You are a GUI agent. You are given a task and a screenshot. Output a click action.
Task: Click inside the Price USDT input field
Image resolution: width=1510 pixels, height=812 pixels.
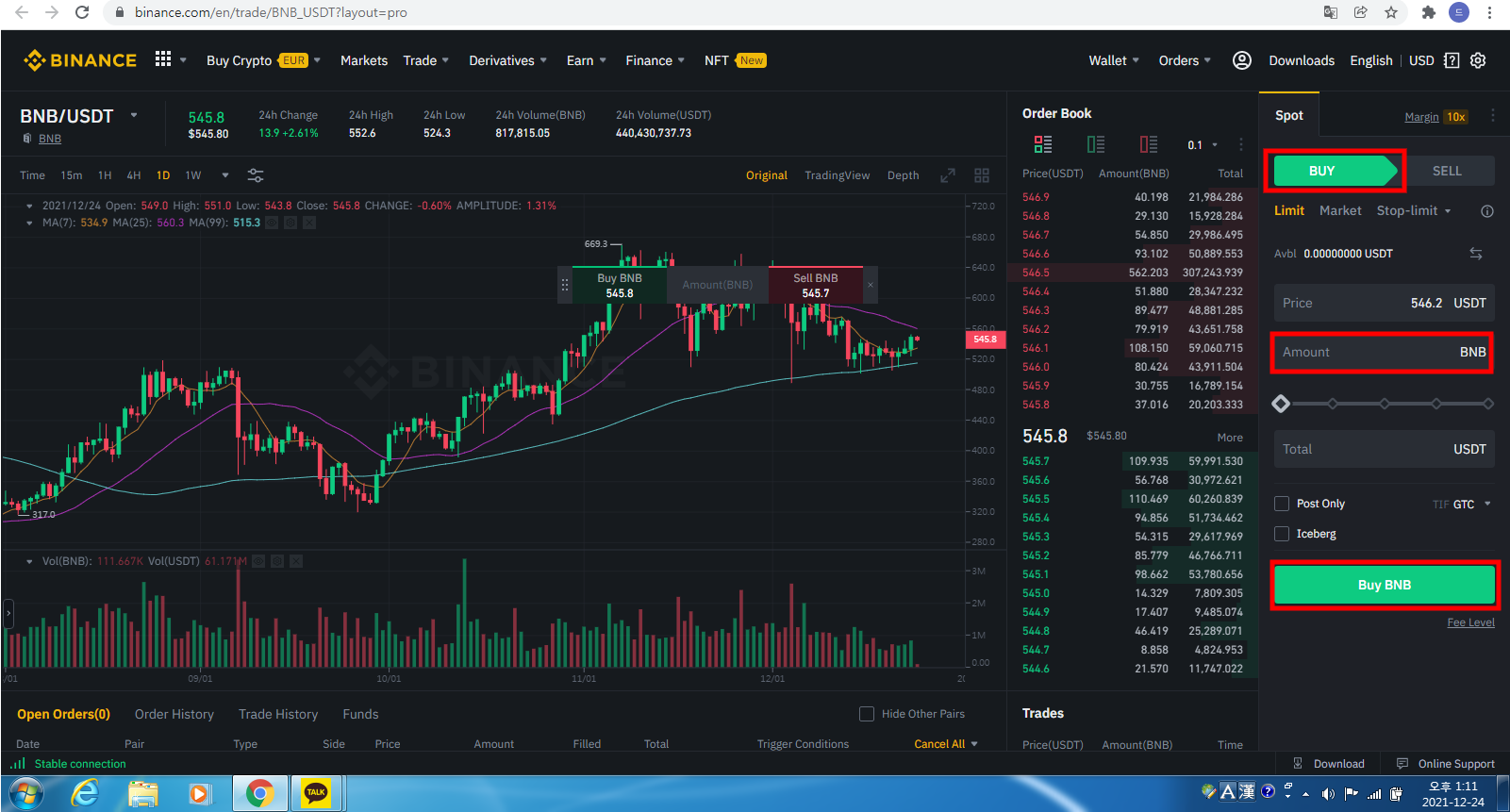(1384, 303)
